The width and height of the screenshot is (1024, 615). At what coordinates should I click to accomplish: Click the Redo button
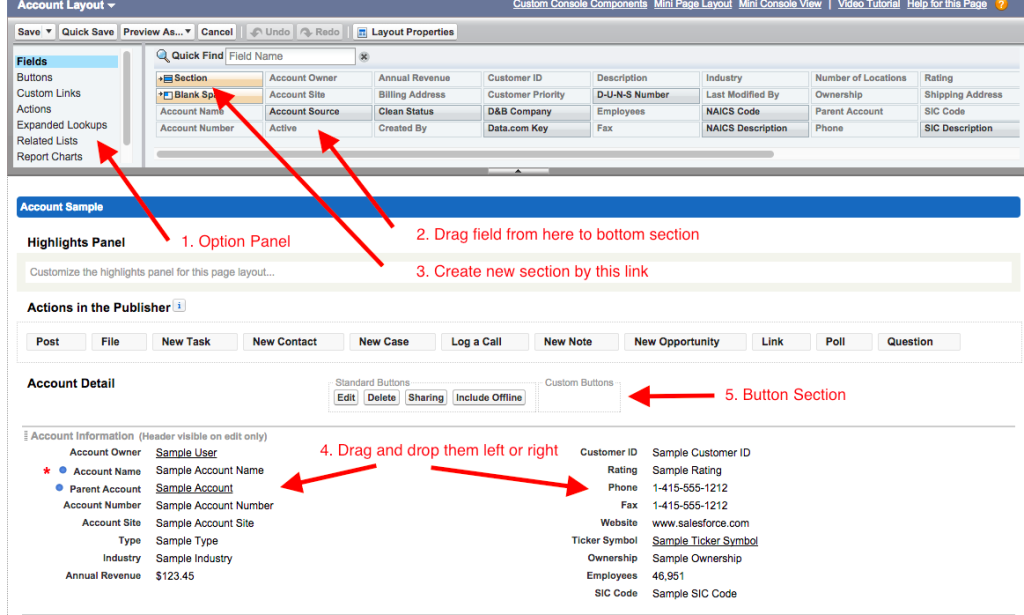(x=320, y=31)
